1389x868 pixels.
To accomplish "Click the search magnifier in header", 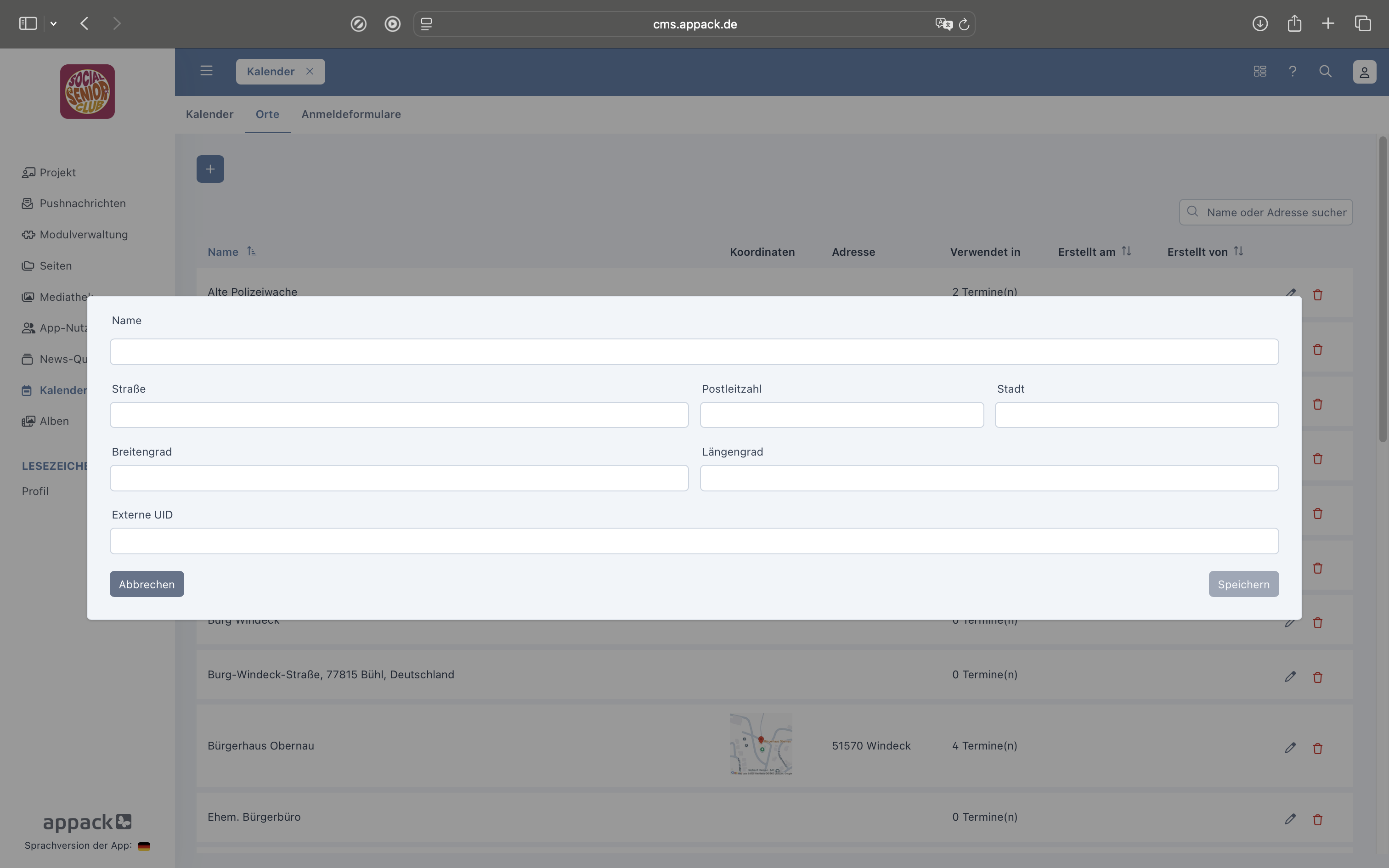I will 1325,71.
